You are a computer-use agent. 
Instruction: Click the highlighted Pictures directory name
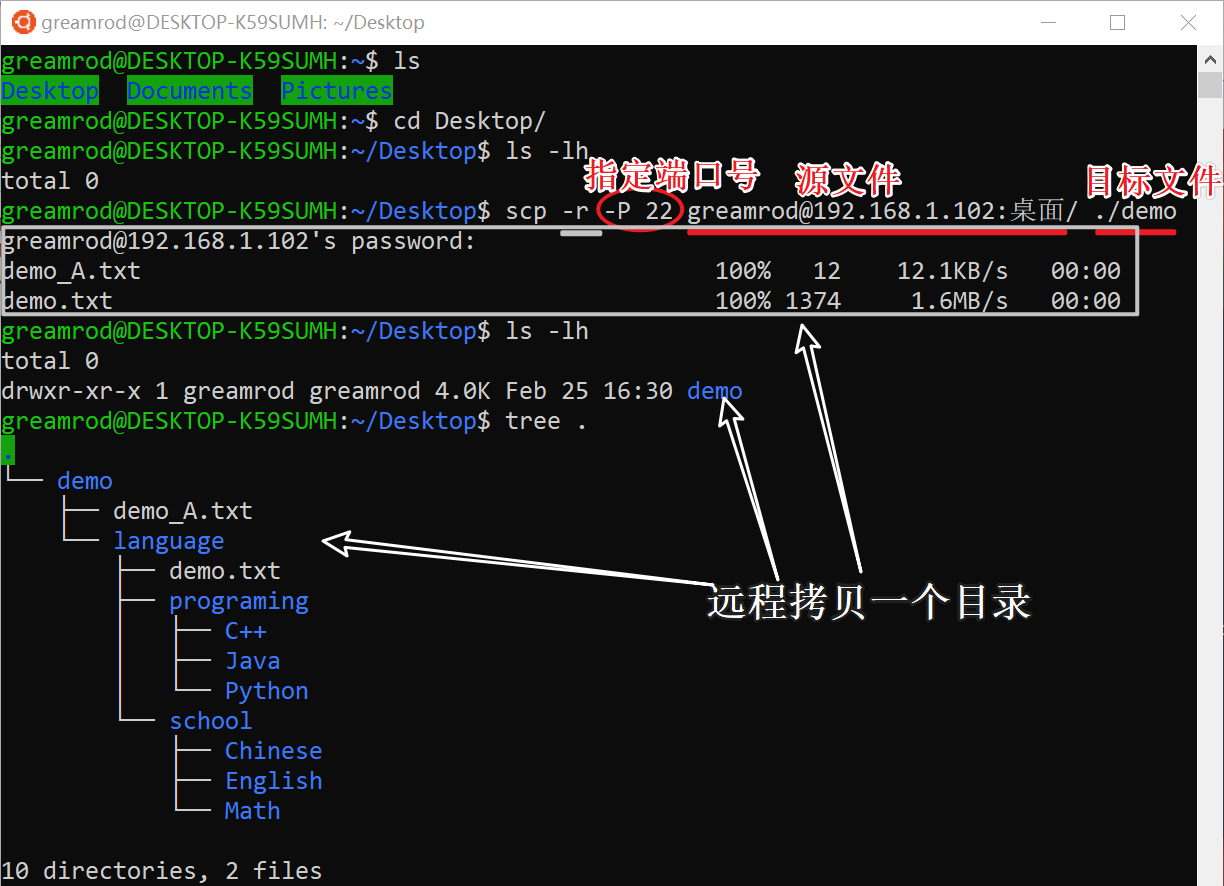coord(337,91)
